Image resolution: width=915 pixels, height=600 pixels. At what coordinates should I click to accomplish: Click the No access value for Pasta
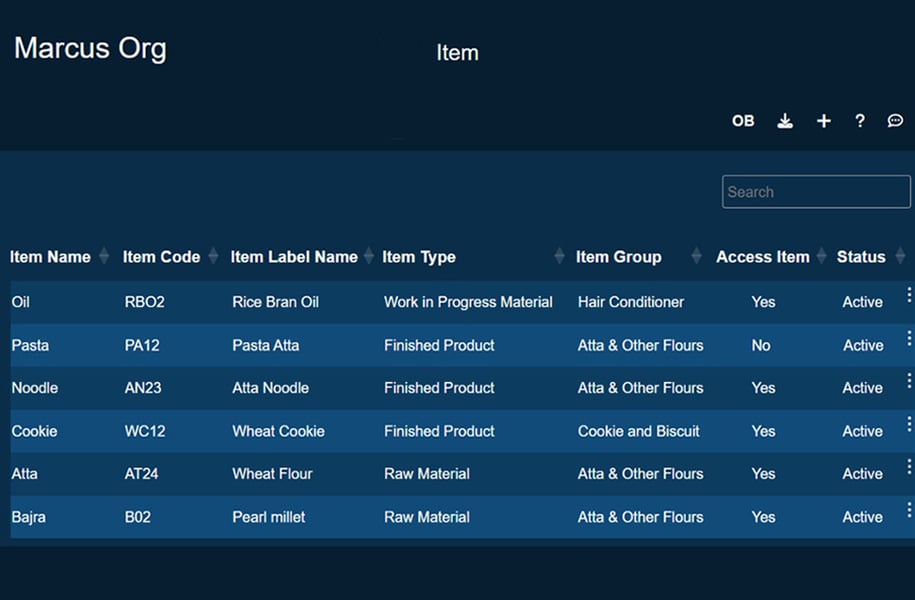coord(761,345)
